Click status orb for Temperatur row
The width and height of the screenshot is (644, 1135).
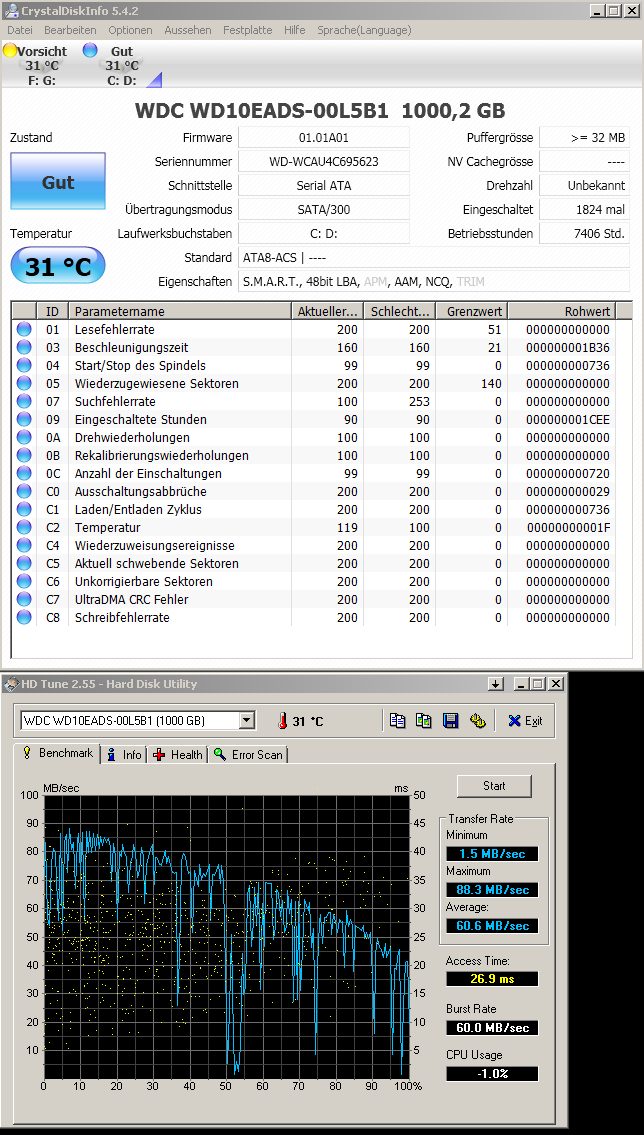tap(24, 528)
